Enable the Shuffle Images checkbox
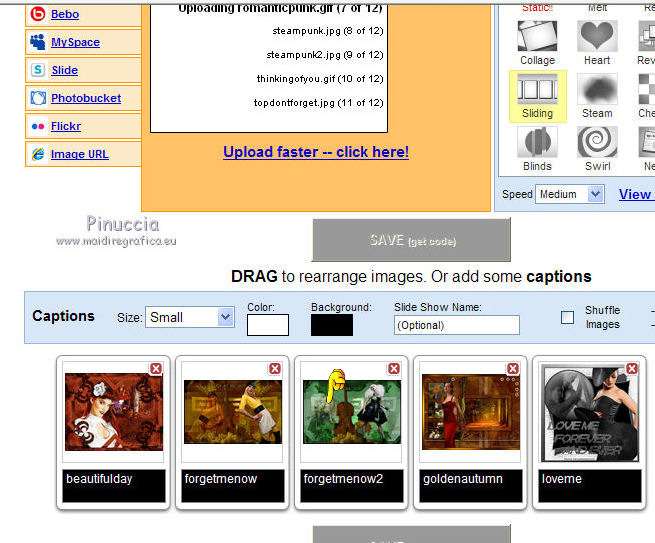The height and width of the screenshot is (543, 655). [x=567, y=317]
